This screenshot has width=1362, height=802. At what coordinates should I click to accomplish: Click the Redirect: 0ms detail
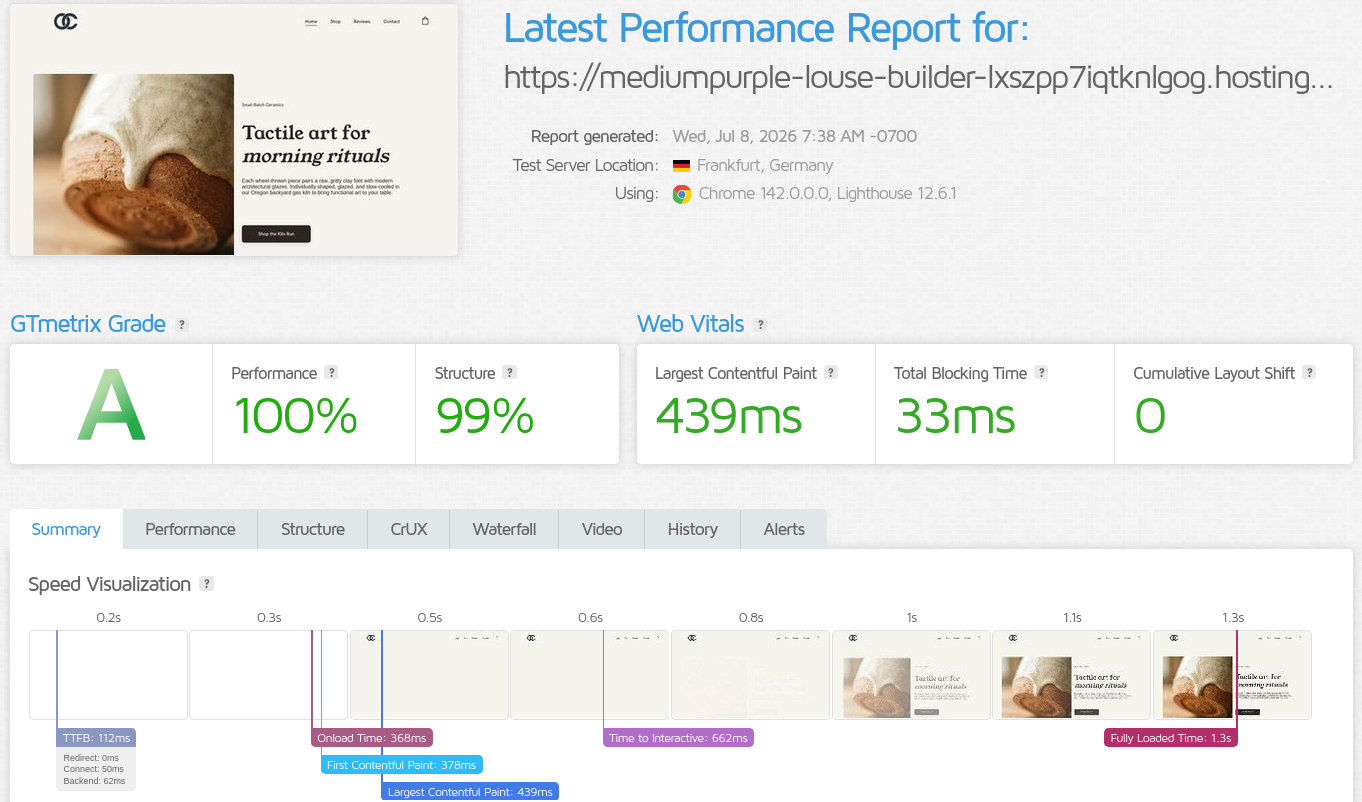[x=91, y=758]
